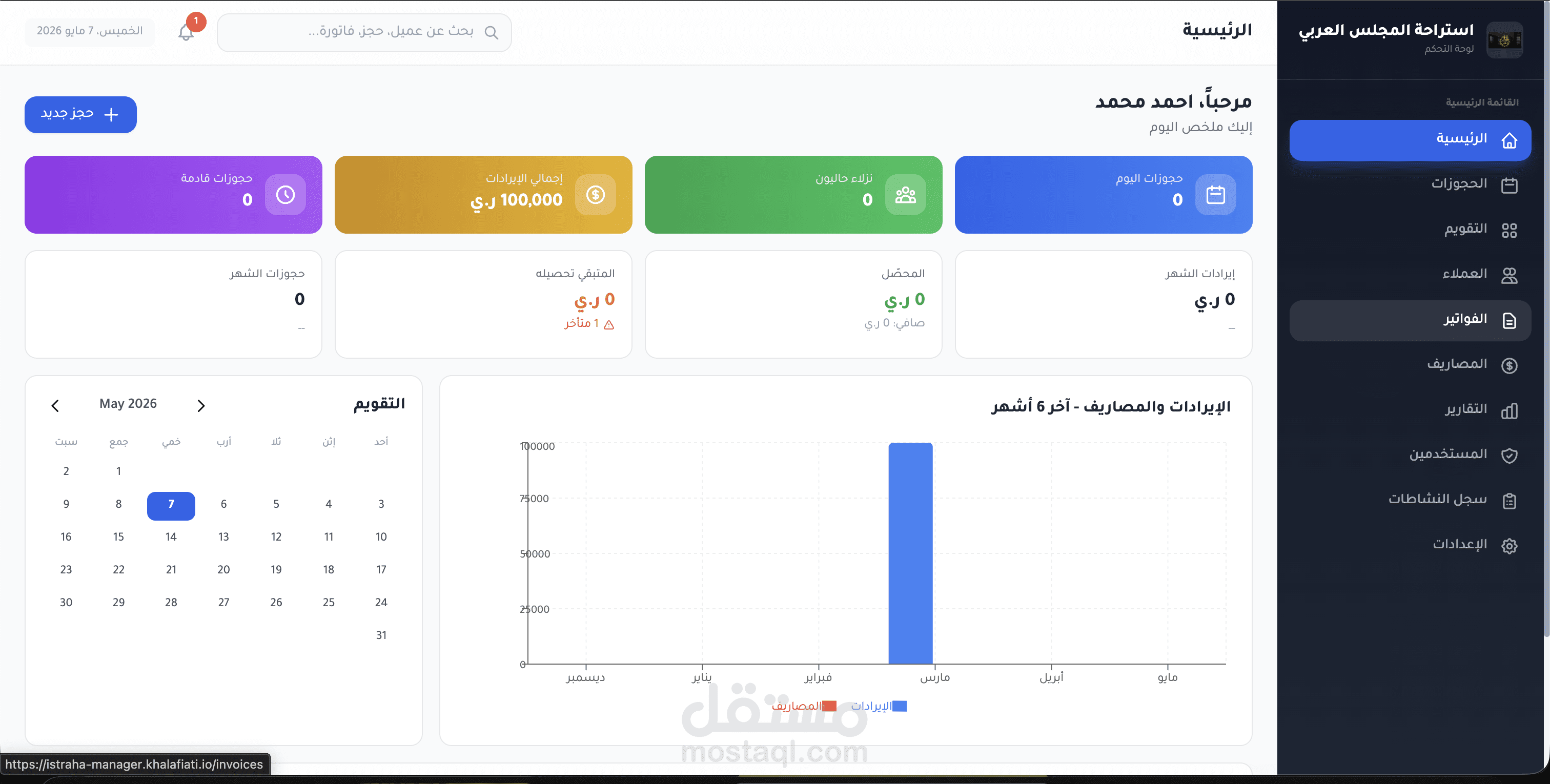Open the حجوزات اليوم summary card

point(1103,194)
